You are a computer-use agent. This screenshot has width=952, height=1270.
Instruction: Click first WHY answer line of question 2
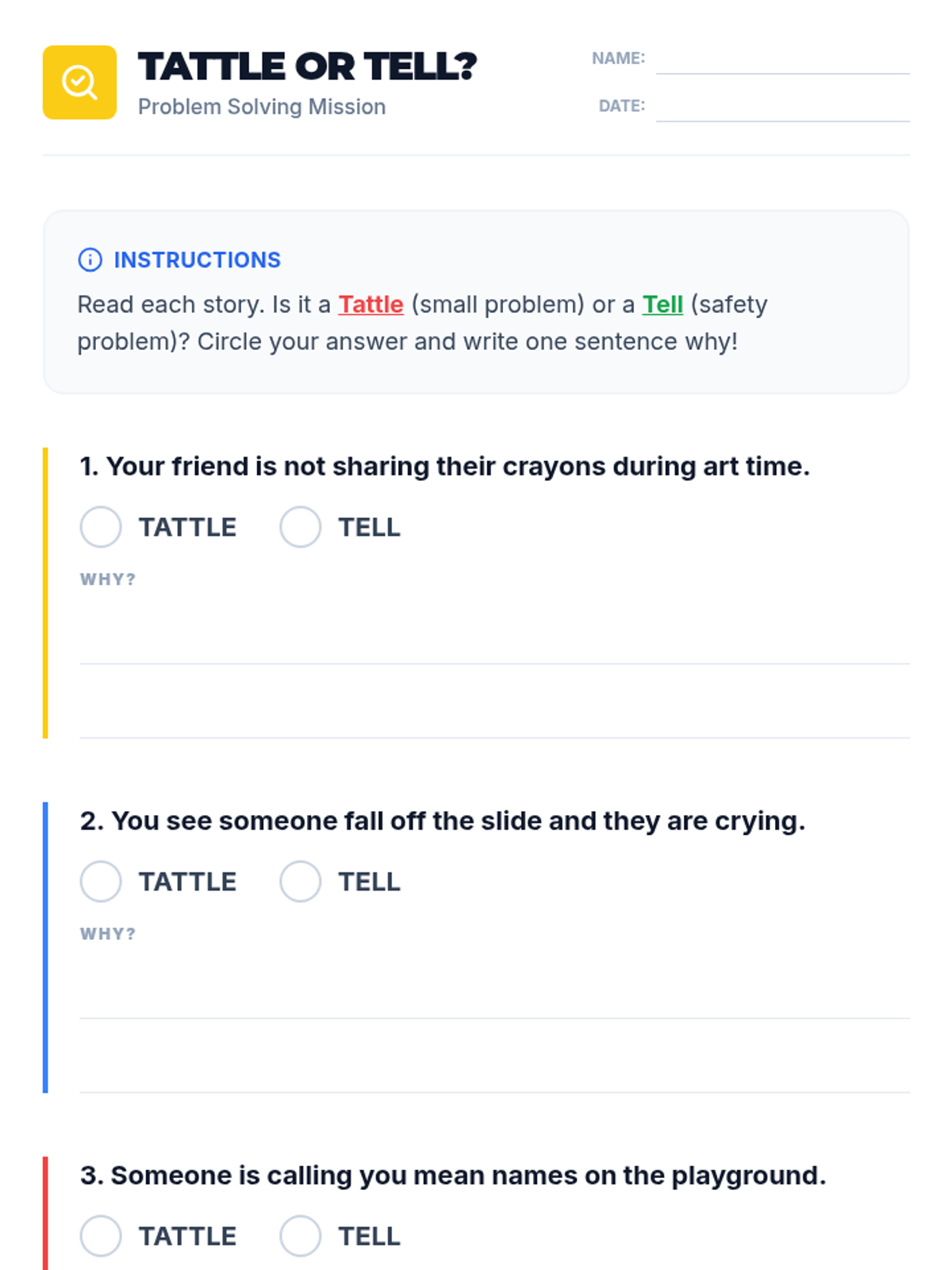click(x=494, y=994)
